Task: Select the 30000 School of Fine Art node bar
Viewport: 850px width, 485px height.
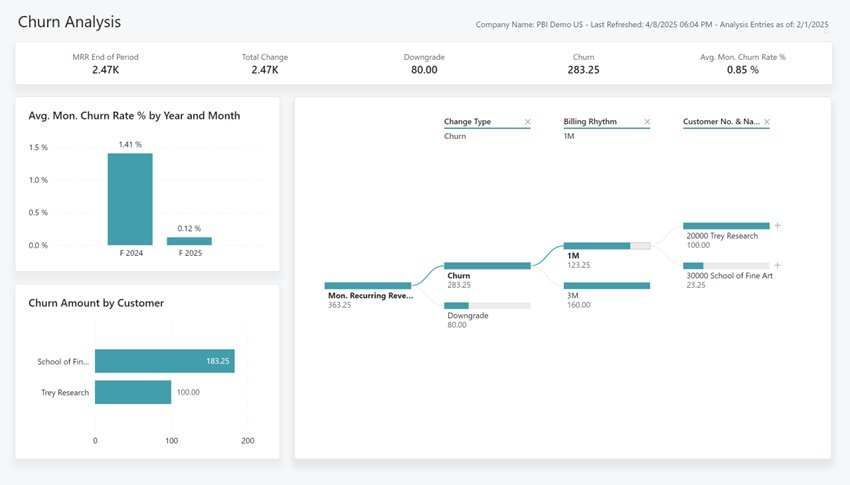Action: pyautogui.click(x=726, y=266)
